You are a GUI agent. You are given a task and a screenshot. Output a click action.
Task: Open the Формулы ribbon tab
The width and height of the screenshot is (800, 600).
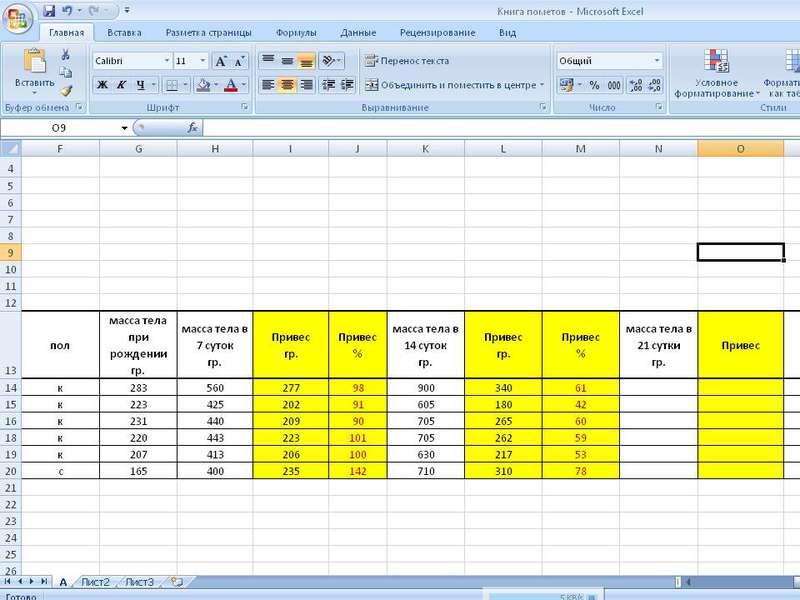click(296, 33)
